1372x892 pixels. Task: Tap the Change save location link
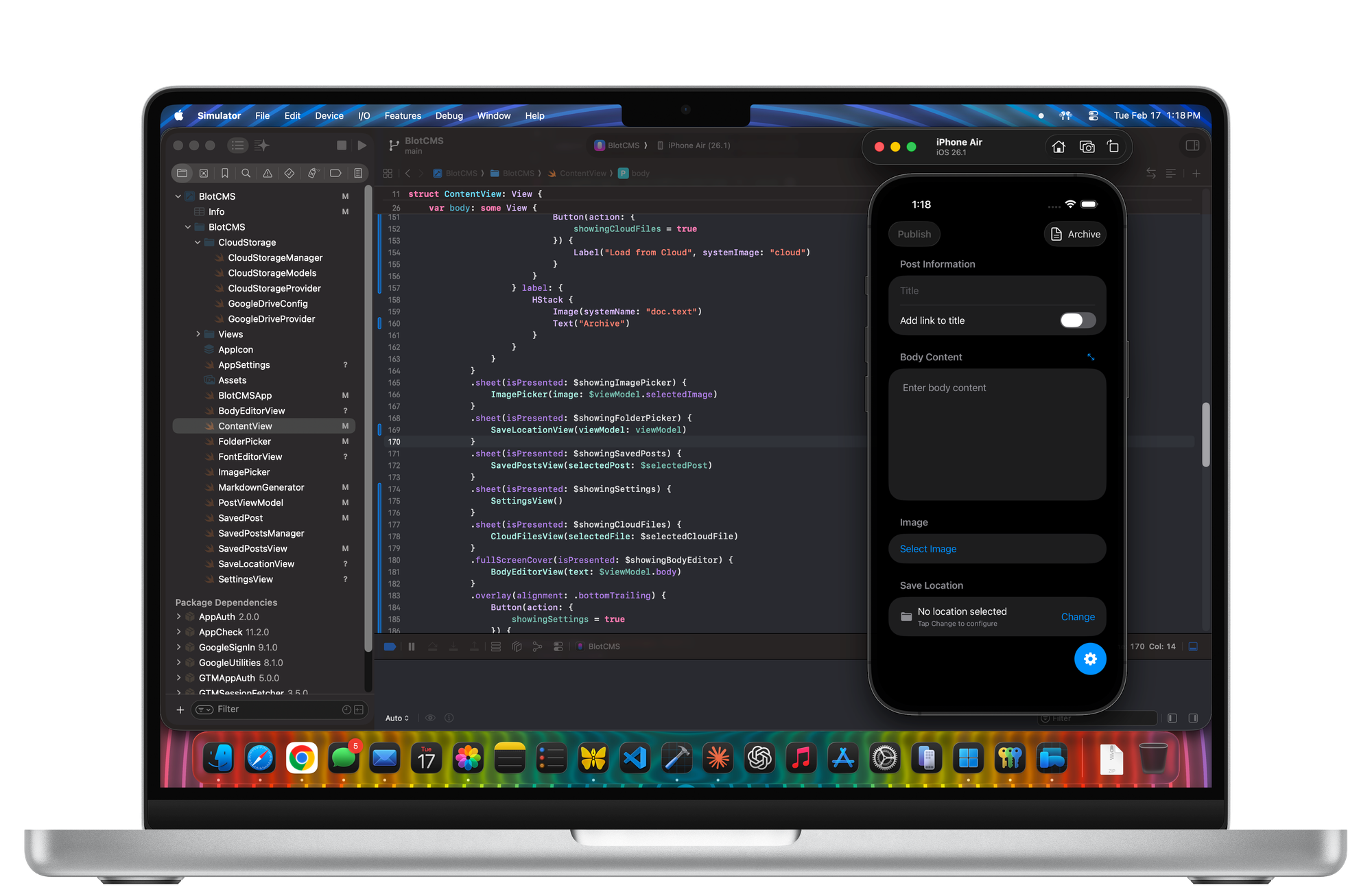[x=1078, y=617]
